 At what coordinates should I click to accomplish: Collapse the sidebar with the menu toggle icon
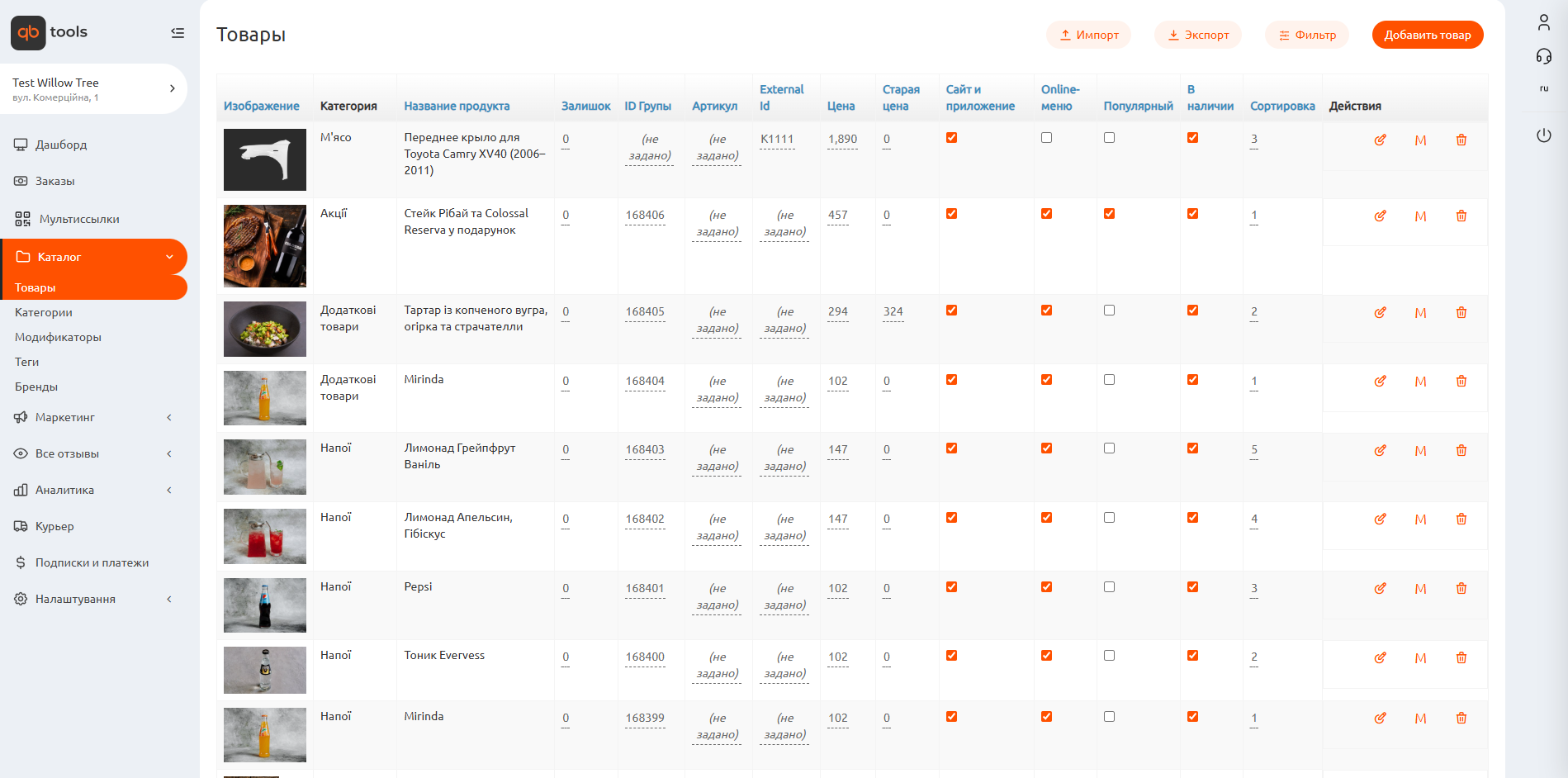pos(178,33)
